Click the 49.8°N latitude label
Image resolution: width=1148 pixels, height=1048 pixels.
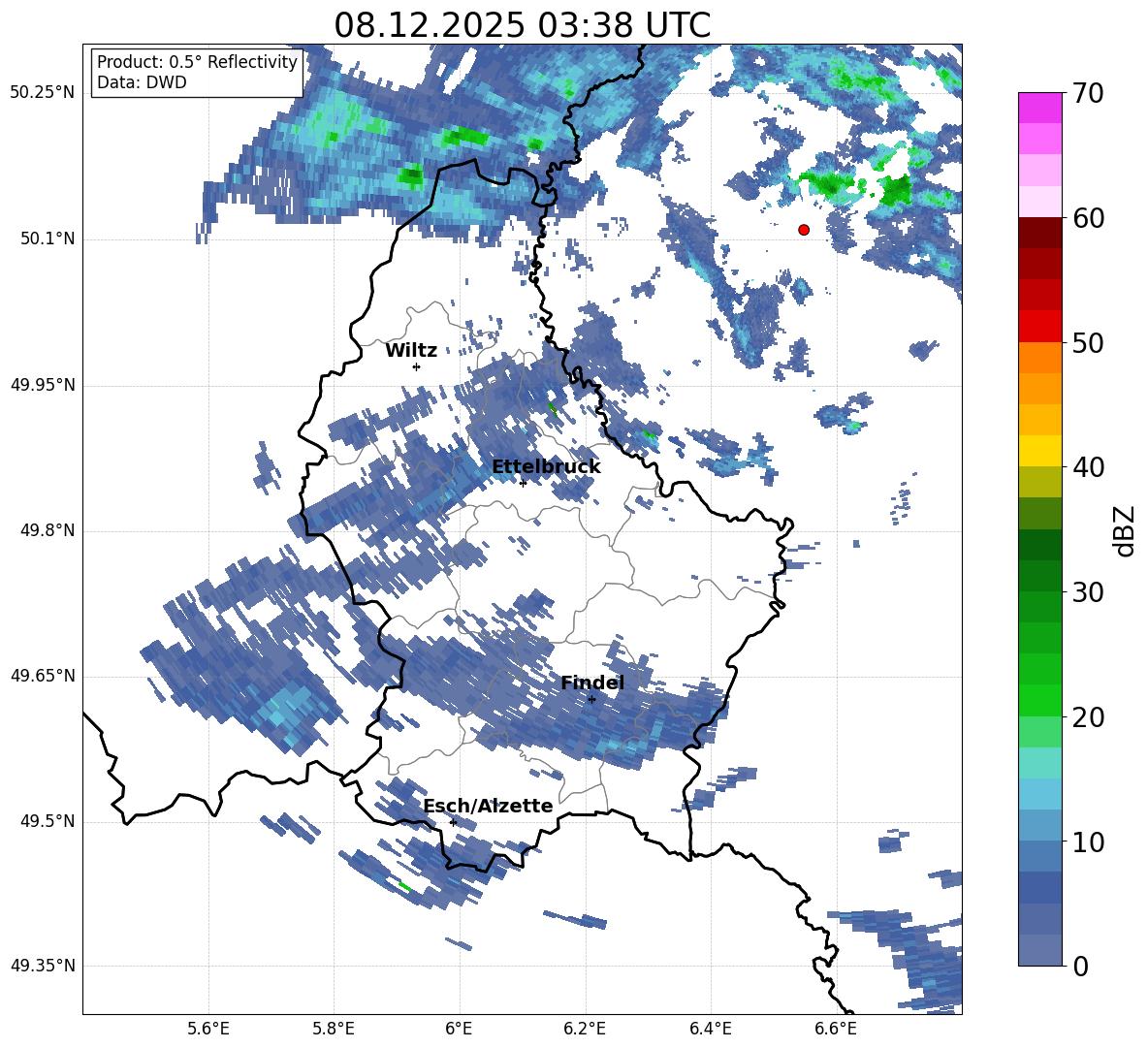(48, 530)
